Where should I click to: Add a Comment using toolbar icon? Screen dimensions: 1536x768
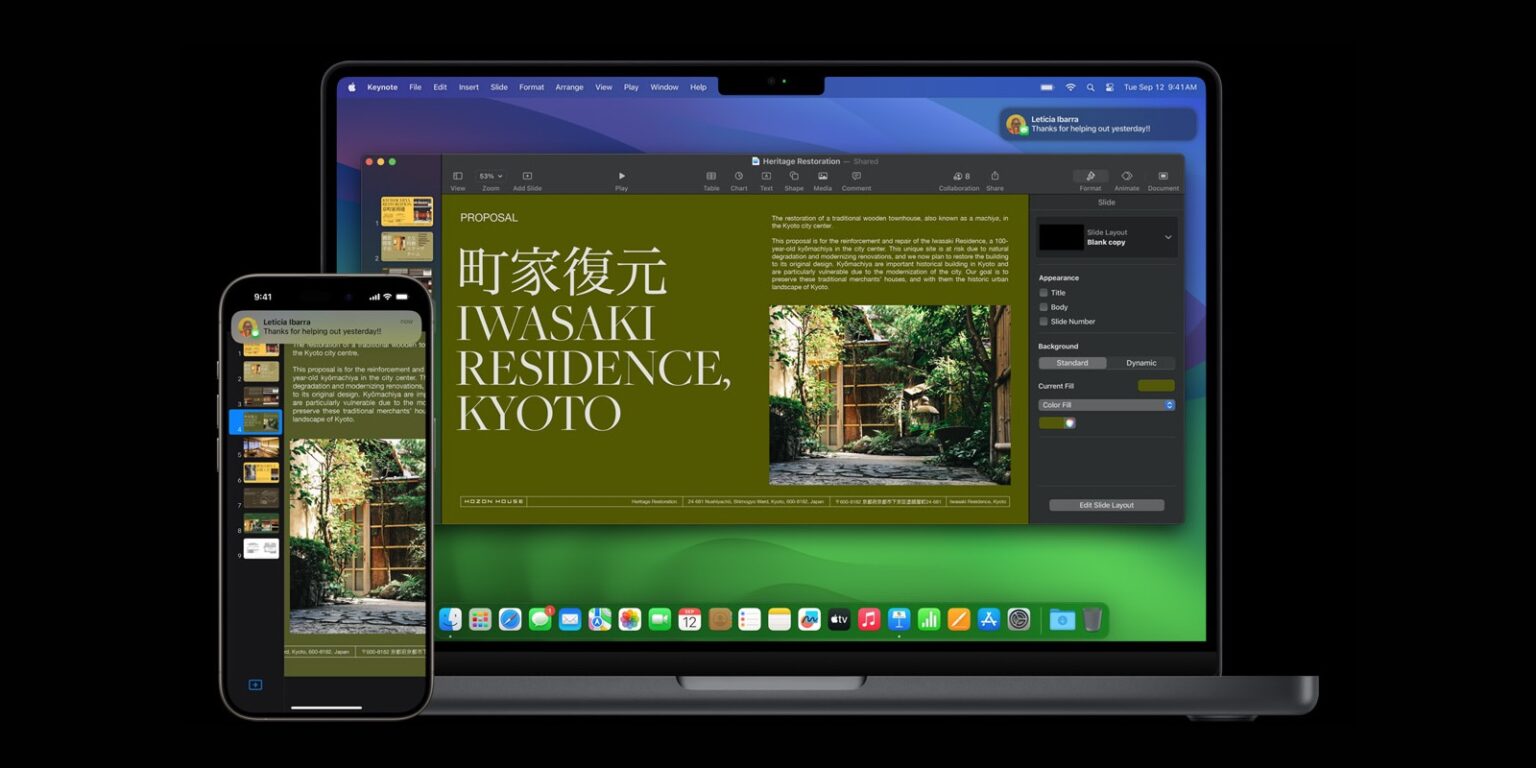point(856,177)
